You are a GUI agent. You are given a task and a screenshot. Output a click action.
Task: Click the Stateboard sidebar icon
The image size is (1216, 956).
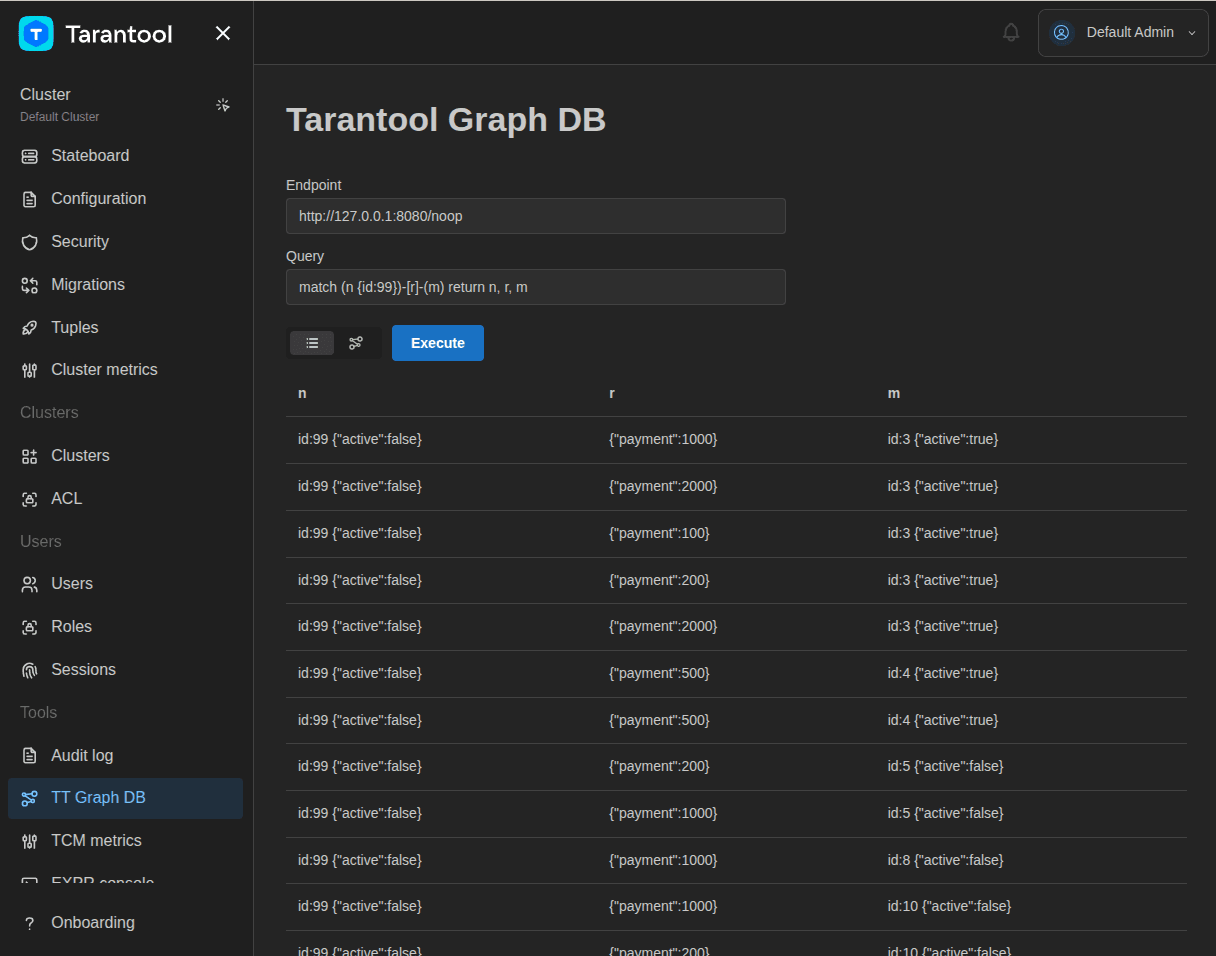tap(30, 156)
